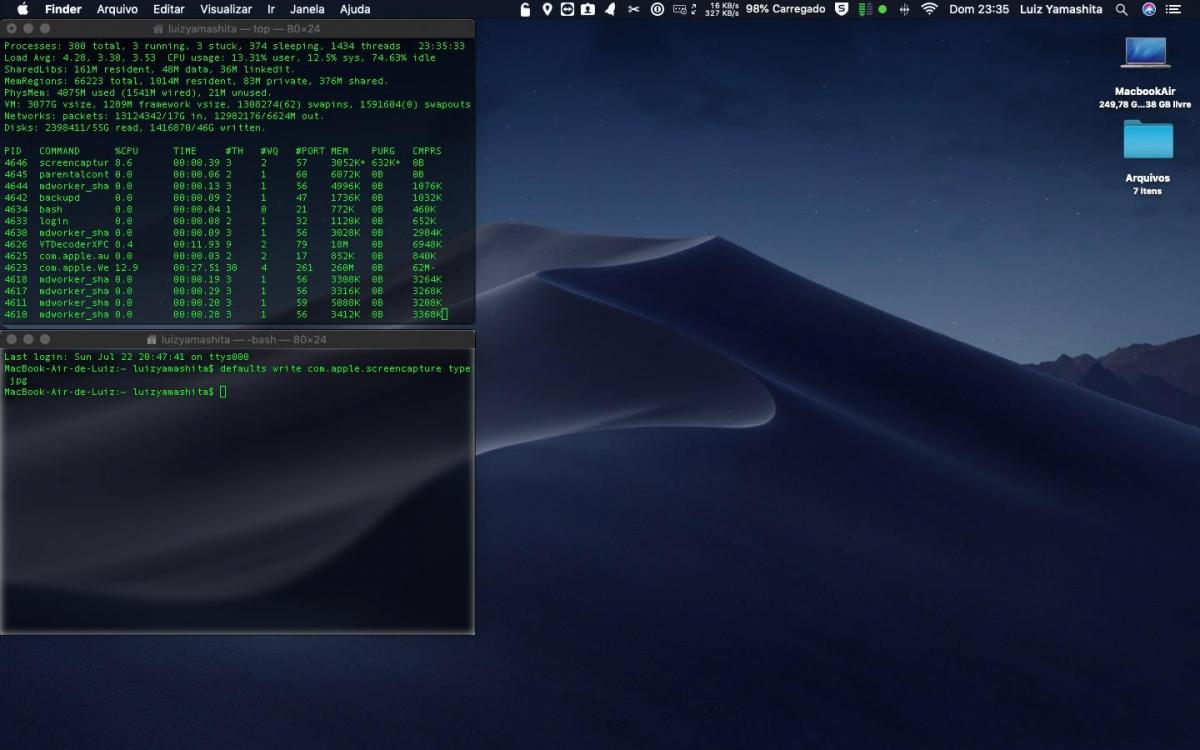Open the Finder menu
This screenshot has height=750, width=1200.
[x=63, y=9]
